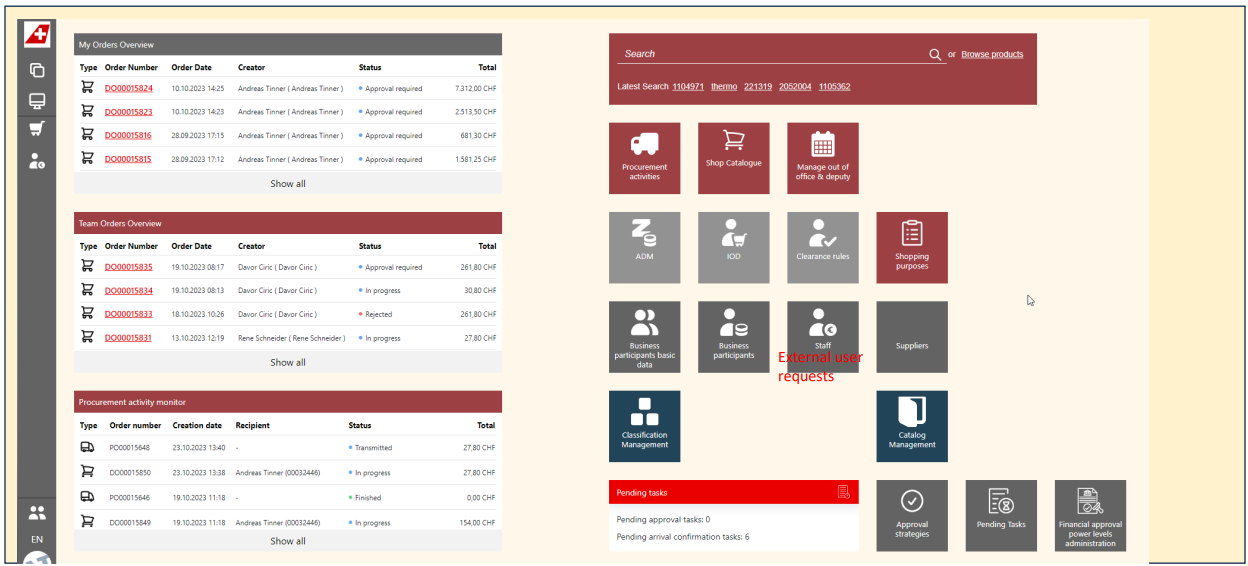Click the Browse products link
1248x566 pixels.
pos(992,55)
